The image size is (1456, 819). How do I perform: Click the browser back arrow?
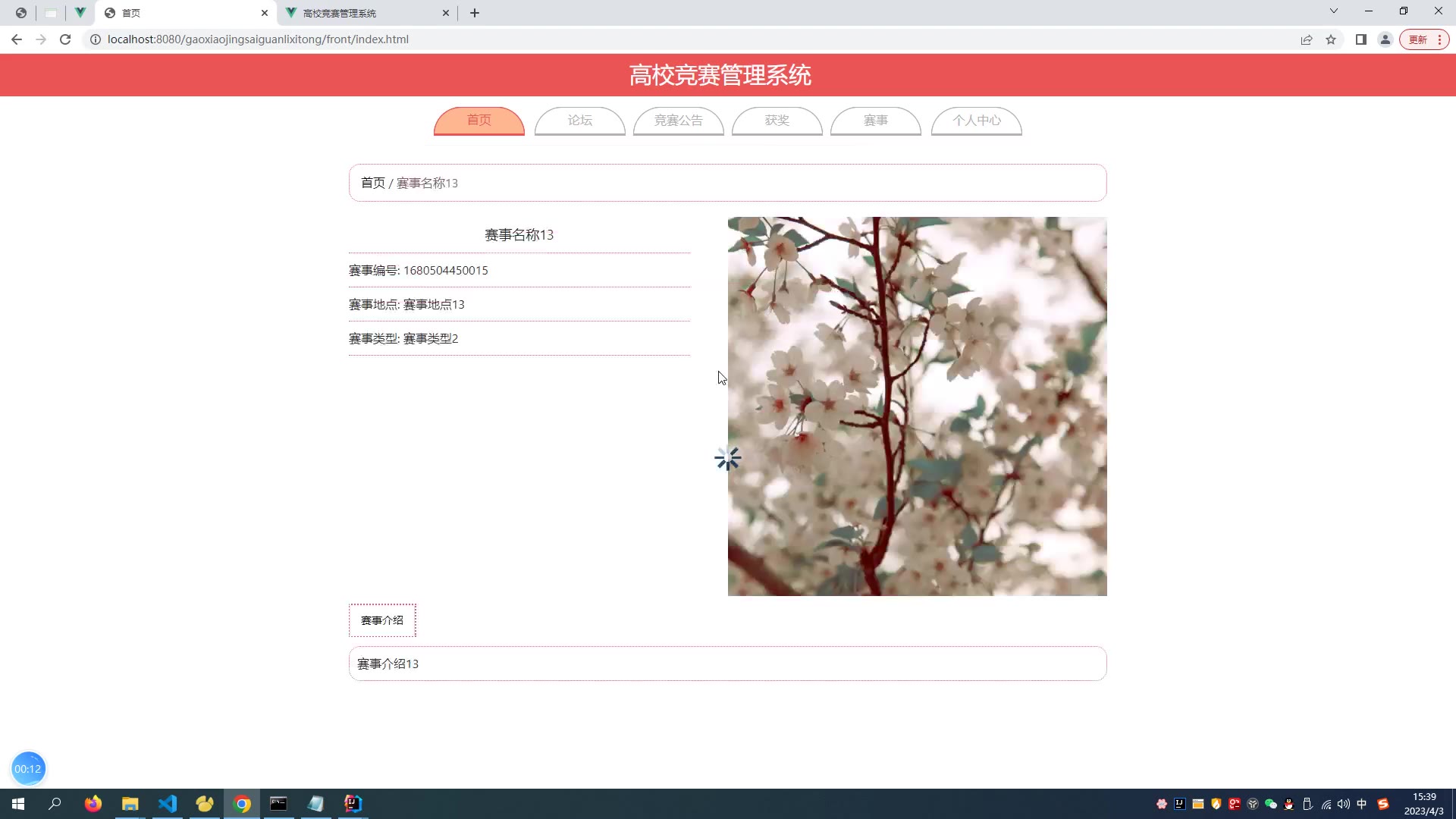coord(17,39)
